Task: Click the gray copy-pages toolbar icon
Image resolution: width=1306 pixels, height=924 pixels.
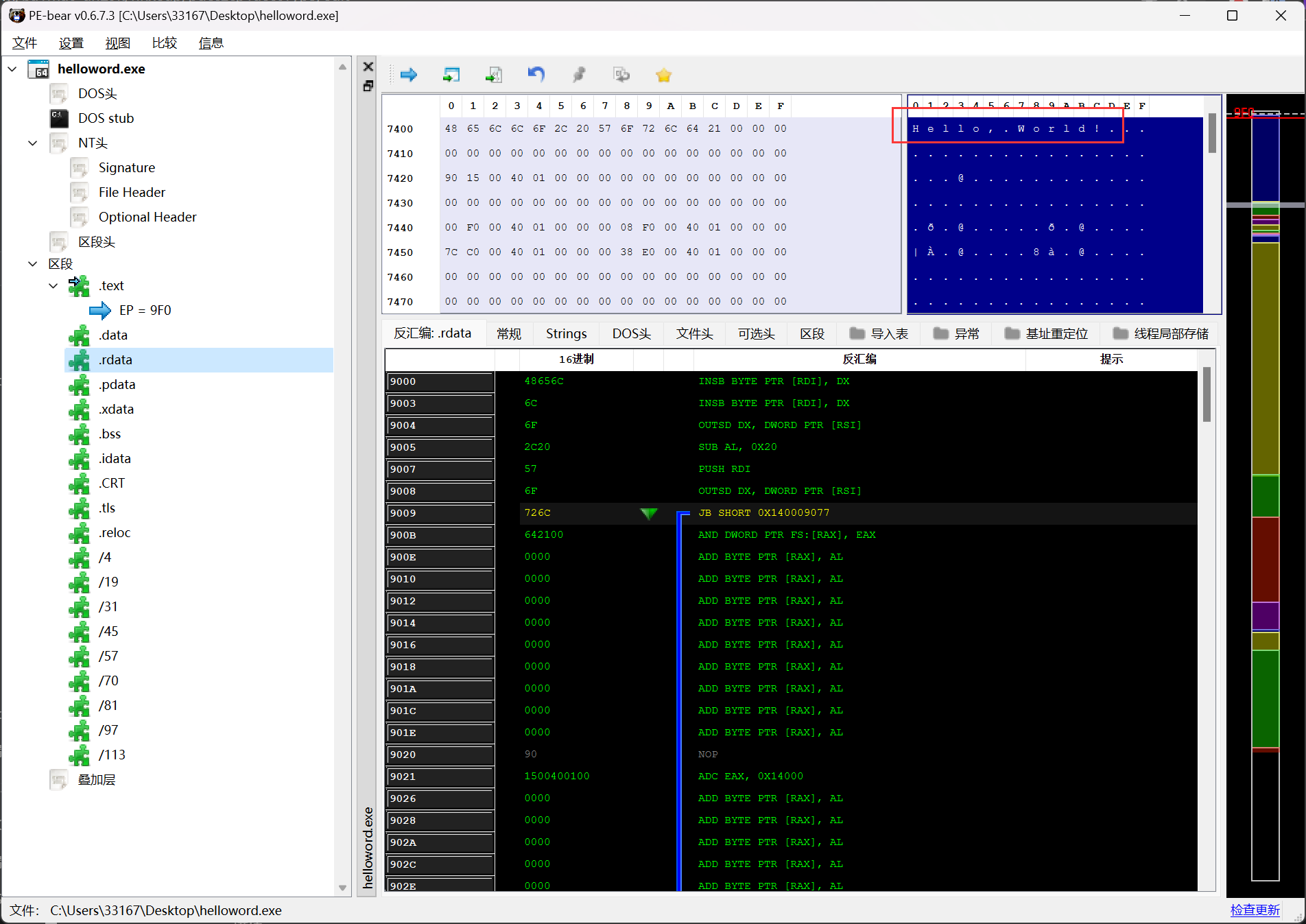Action: click(621, 75)
